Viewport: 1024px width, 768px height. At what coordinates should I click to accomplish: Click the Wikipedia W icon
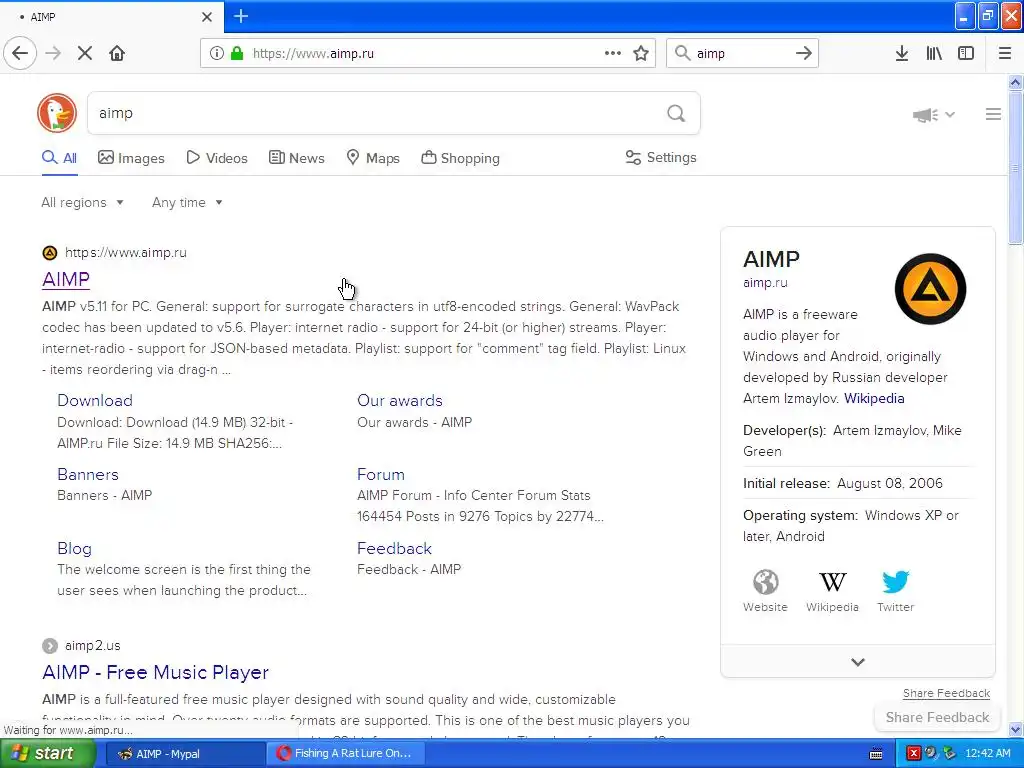[833, 581]
